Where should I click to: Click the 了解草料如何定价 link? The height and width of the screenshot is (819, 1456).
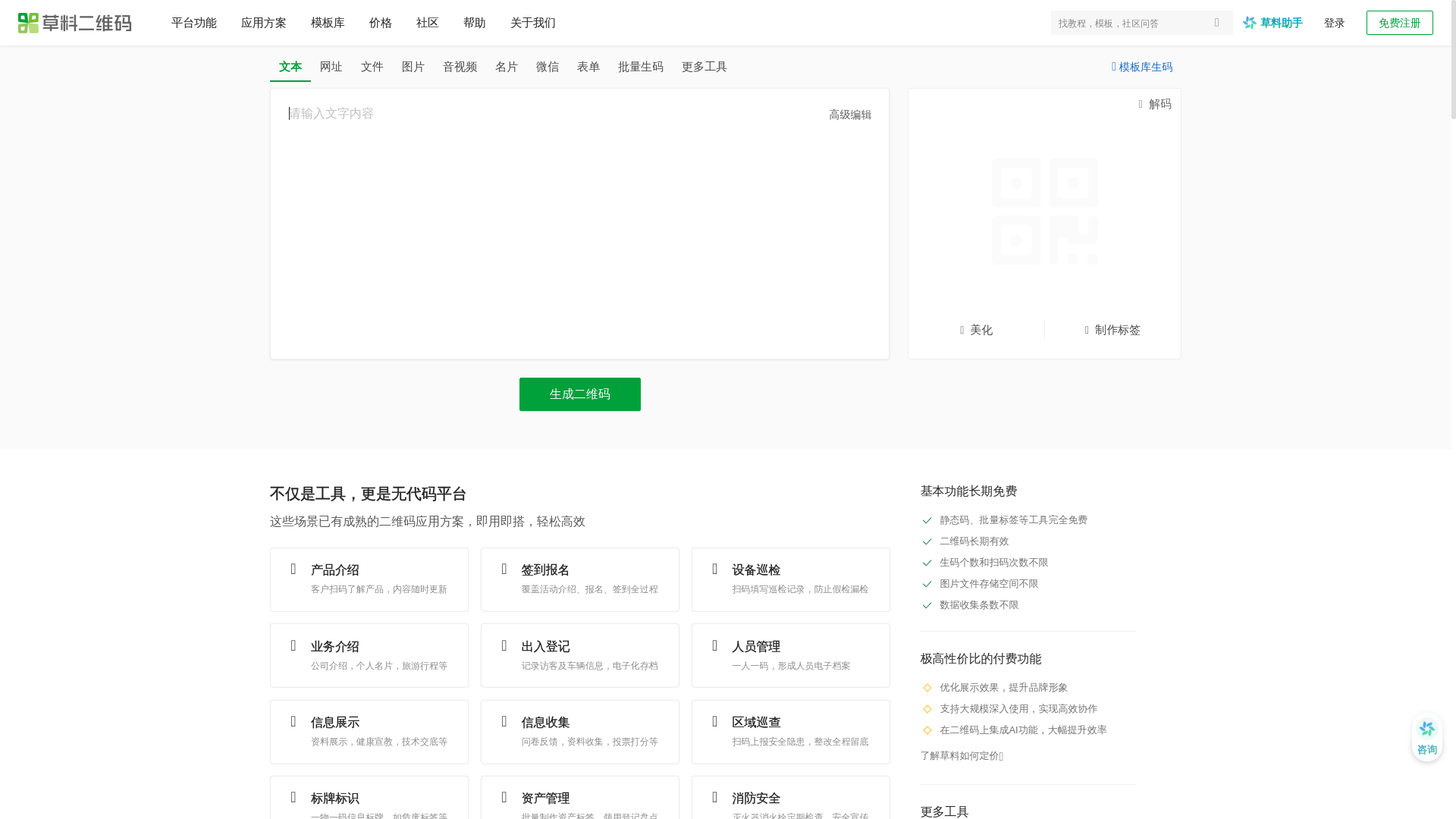click(962, 756)
